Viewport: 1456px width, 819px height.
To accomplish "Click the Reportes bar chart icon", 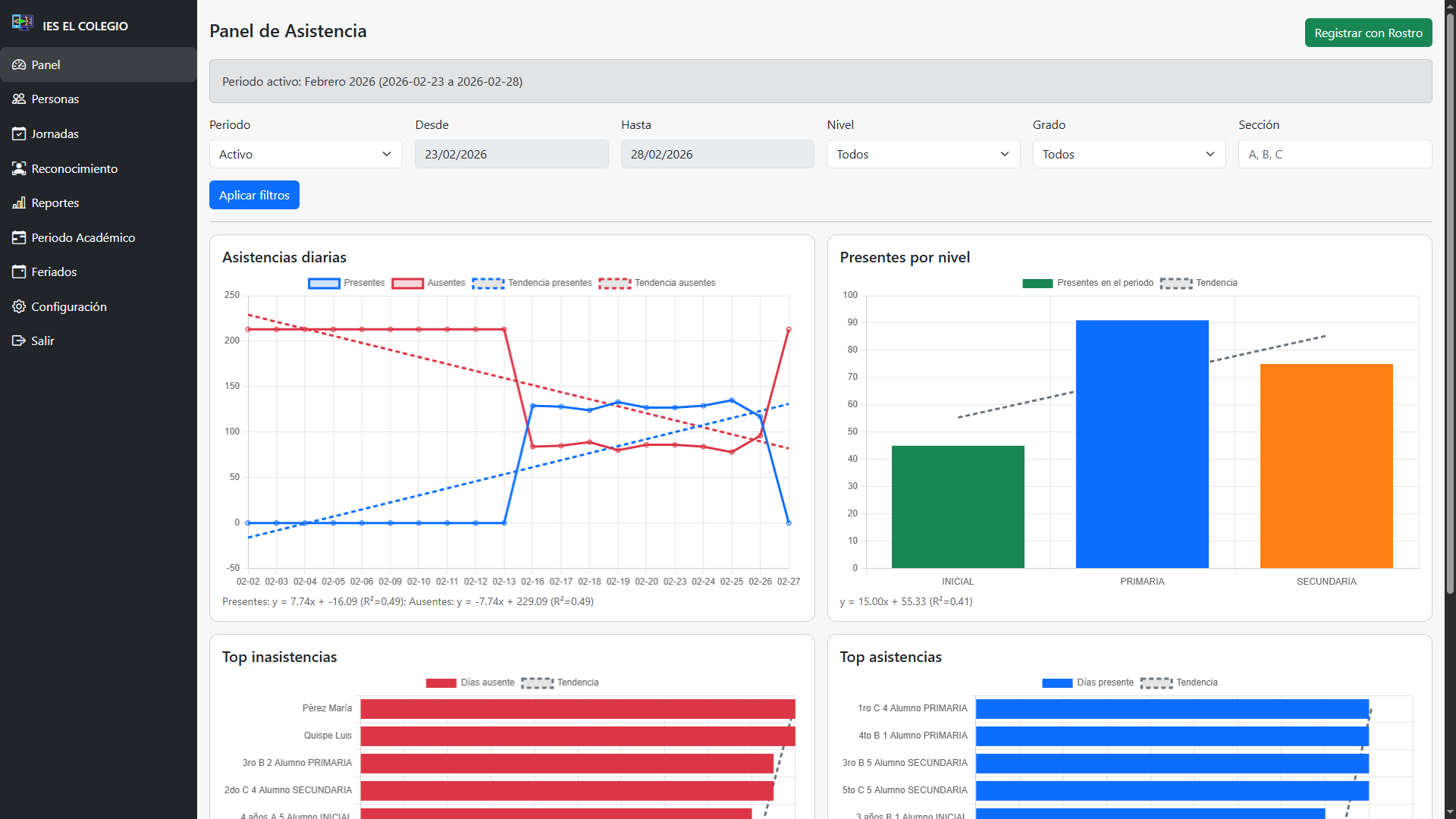I will point(19,203).
